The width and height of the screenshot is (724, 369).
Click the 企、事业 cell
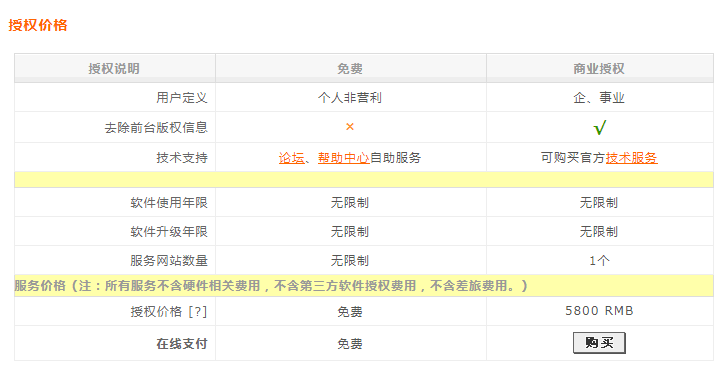tap(599, 97)
